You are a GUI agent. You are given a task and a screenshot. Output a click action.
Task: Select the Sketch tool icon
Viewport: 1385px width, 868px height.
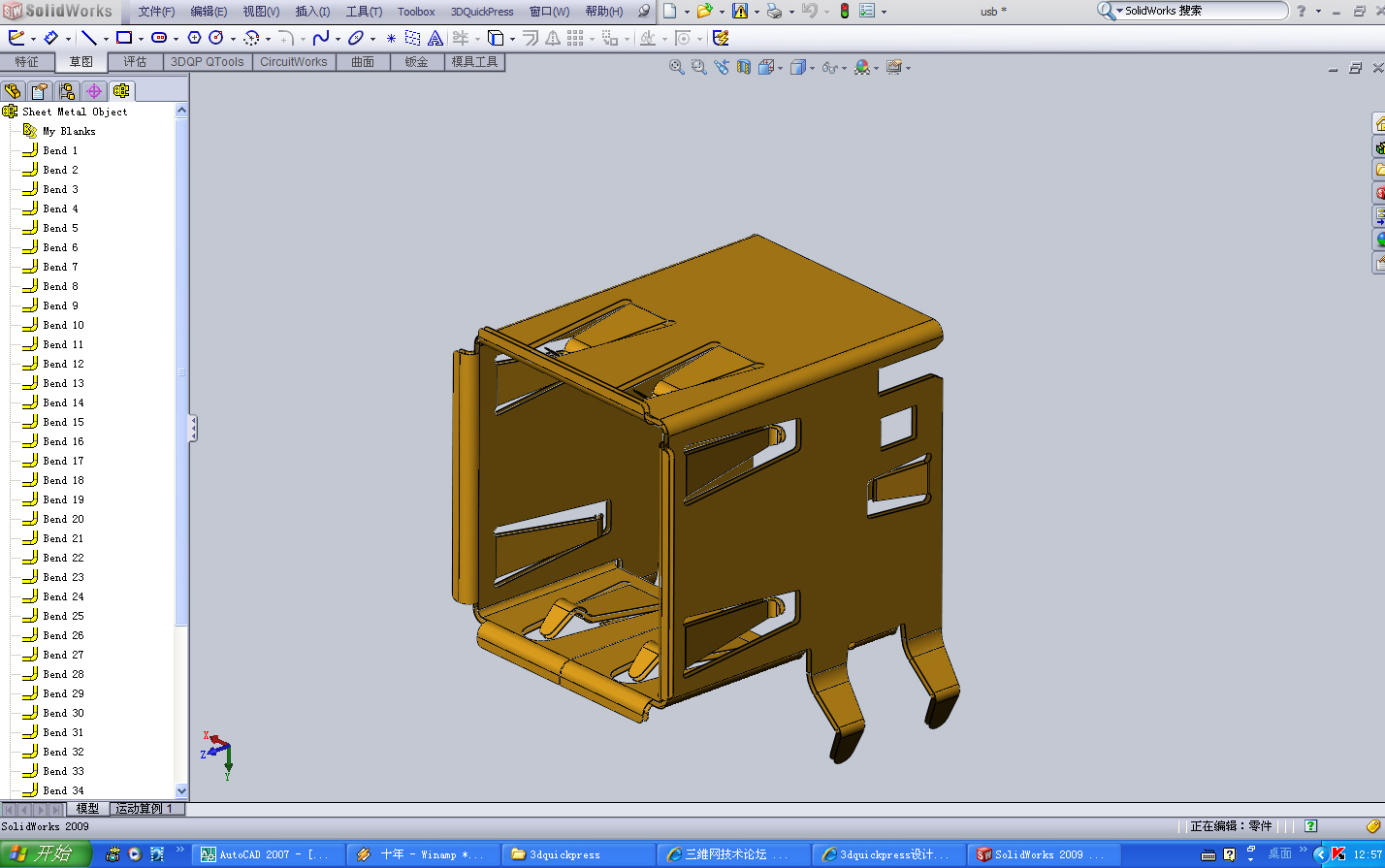[16, 38]
